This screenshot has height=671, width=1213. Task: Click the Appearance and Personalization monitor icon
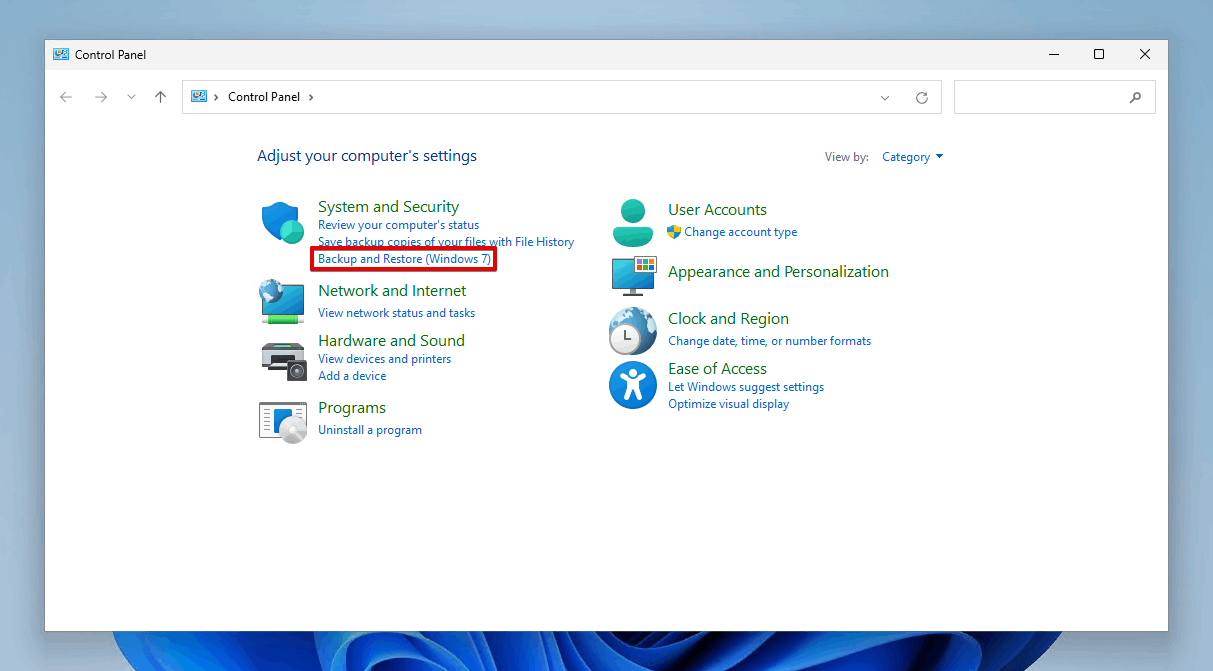[633, 275]
